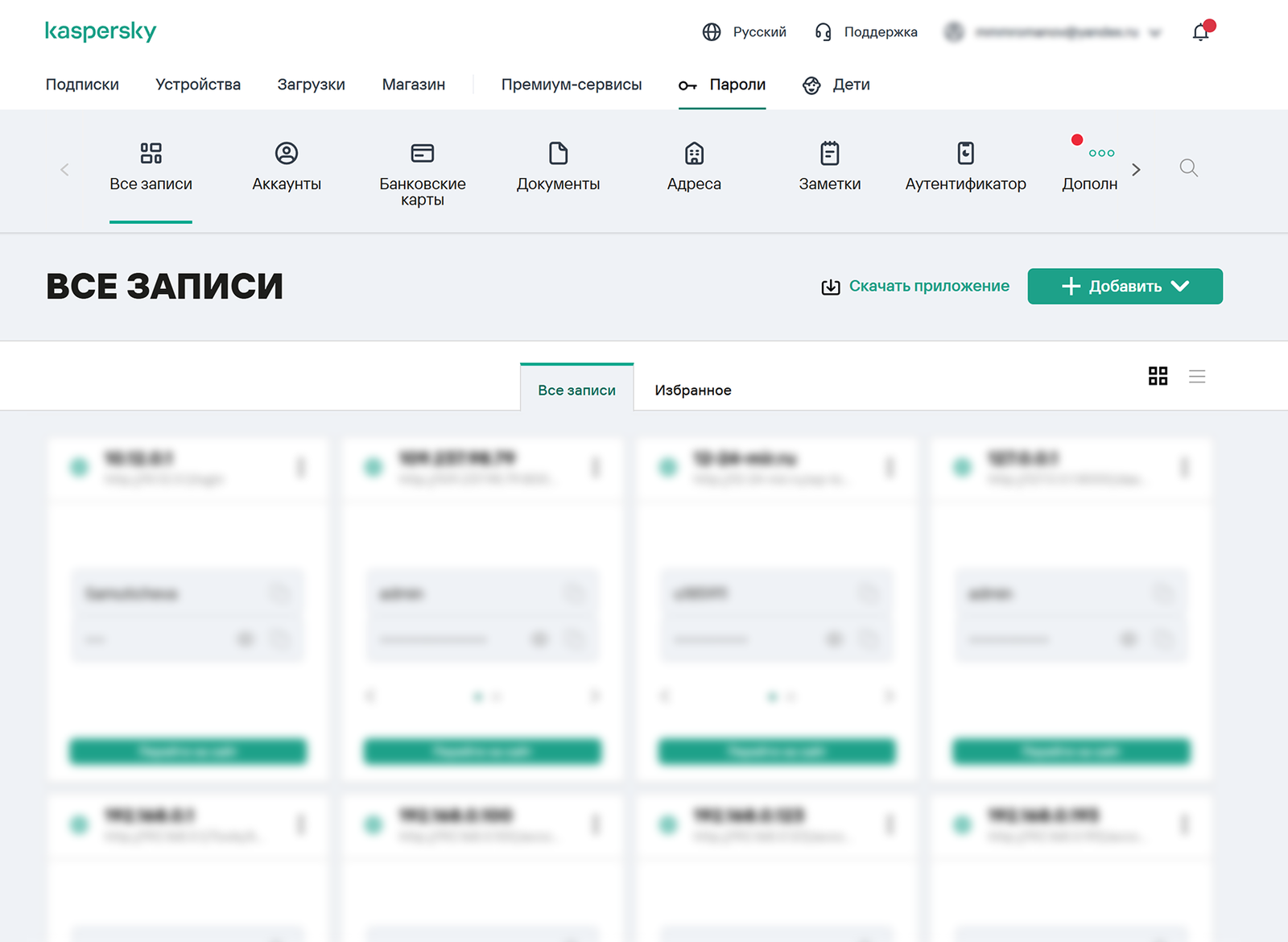This screenshot has height=942, width=1288.
Task: Switch to grid view
Action: click(1158, 376)
